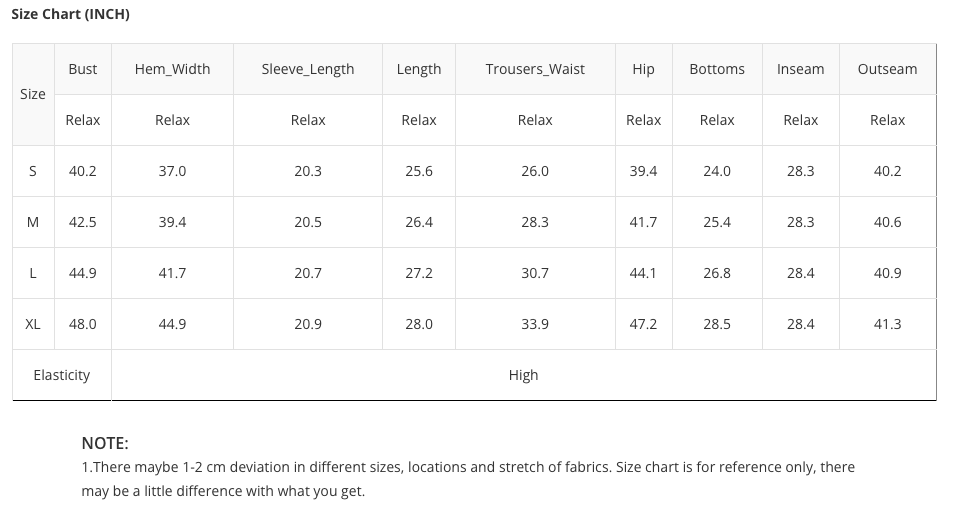Click the NOTE heading below the table
This screenshot has height=519, width=962.
point(105,443)
